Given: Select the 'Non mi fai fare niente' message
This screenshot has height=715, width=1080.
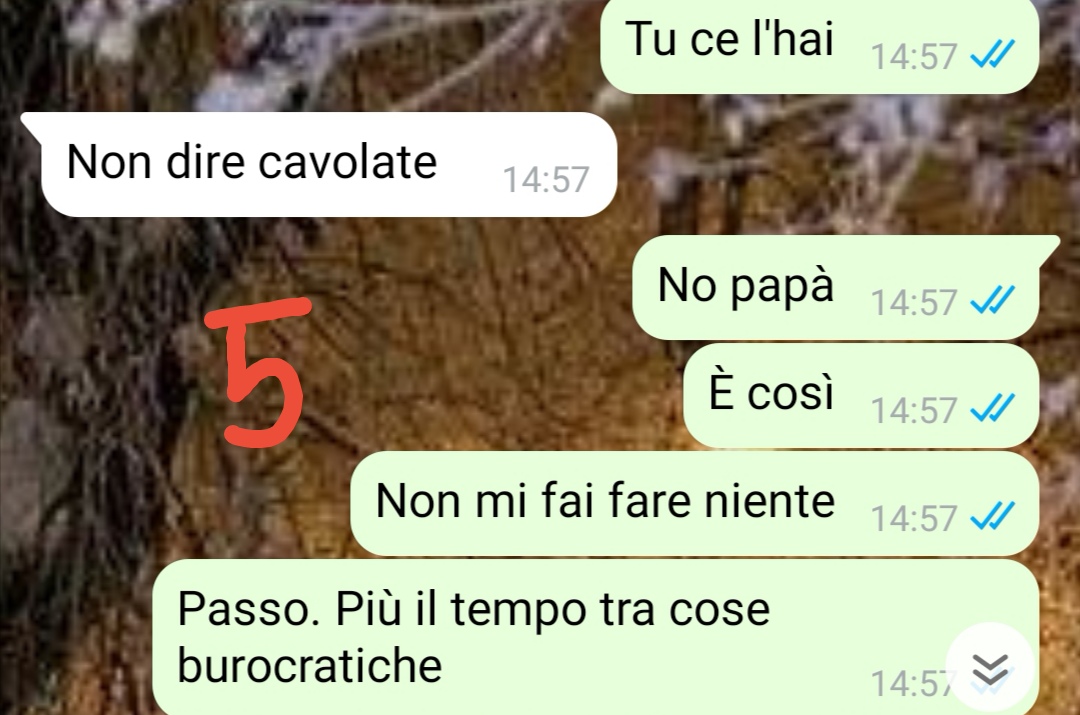Looking at the screenshot, I should [694, 504].
